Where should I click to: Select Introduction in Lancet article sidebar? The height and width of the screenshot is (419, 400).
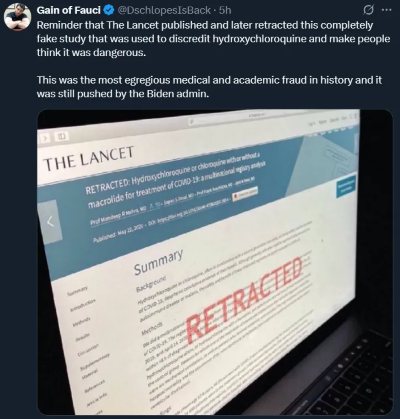(82, 305)
